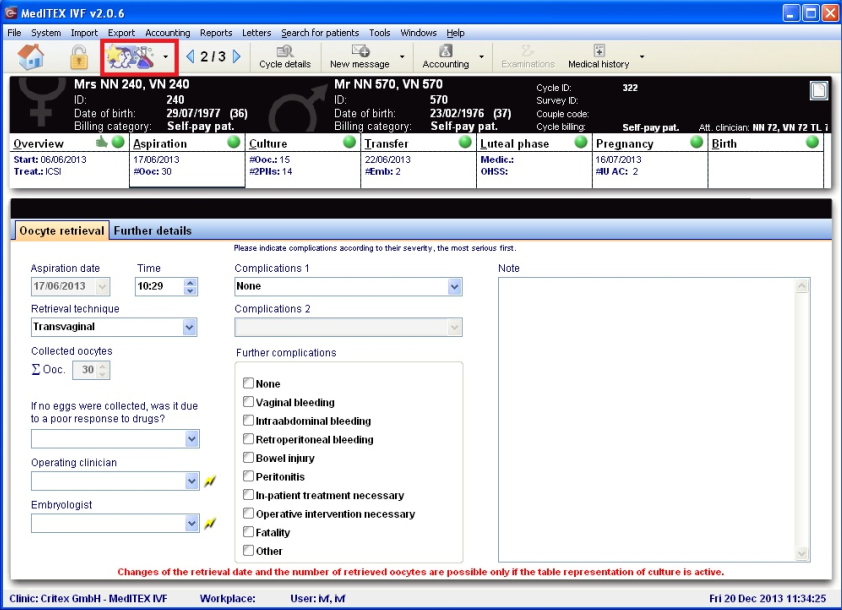Expand Accounting toolbar dropdown arrow
Screen dimensions: 842x610
481,56
